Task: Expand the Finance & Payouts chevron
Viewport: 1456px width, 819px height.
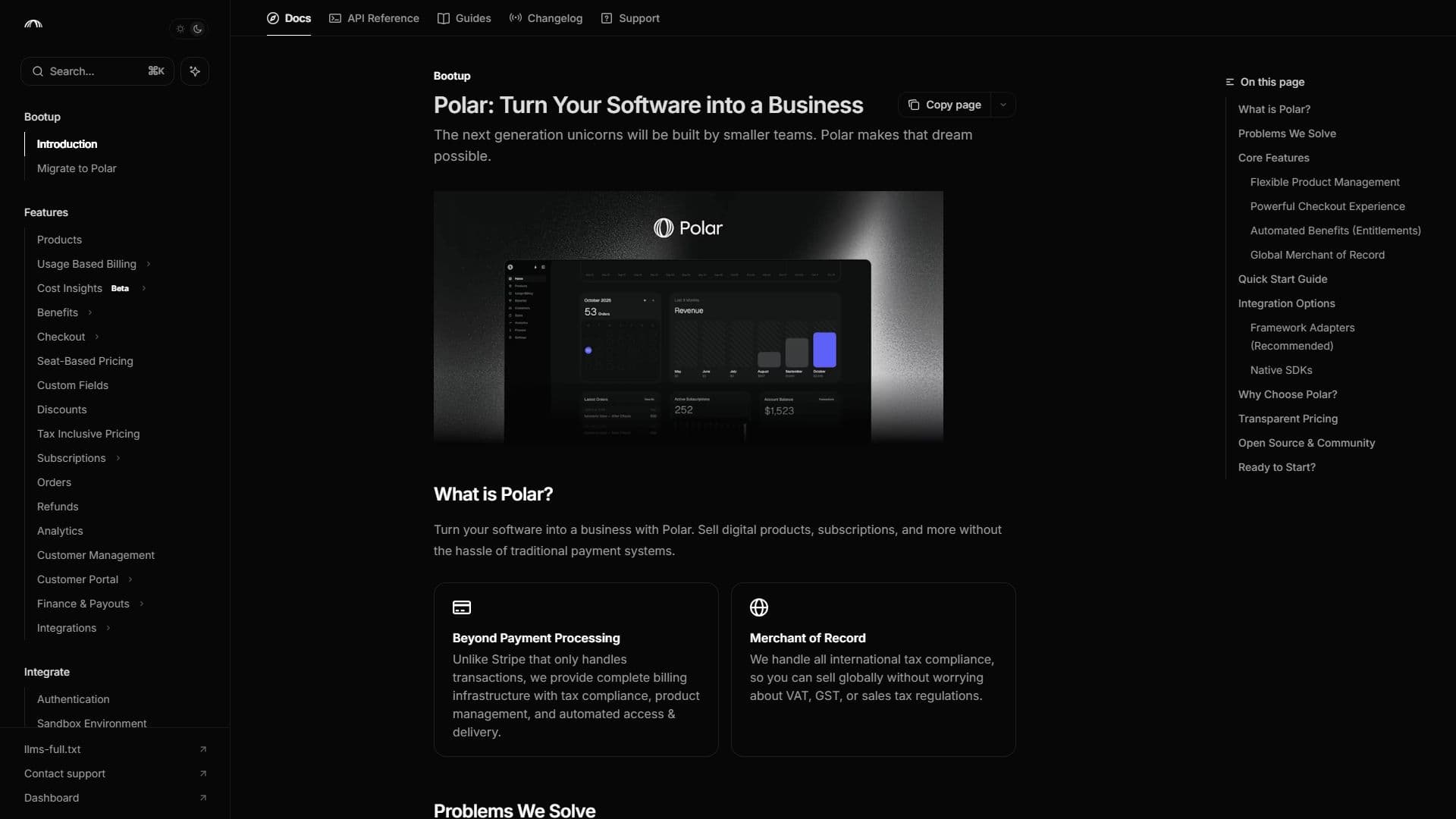Action: pyautogui.click(x=141, y=604)
